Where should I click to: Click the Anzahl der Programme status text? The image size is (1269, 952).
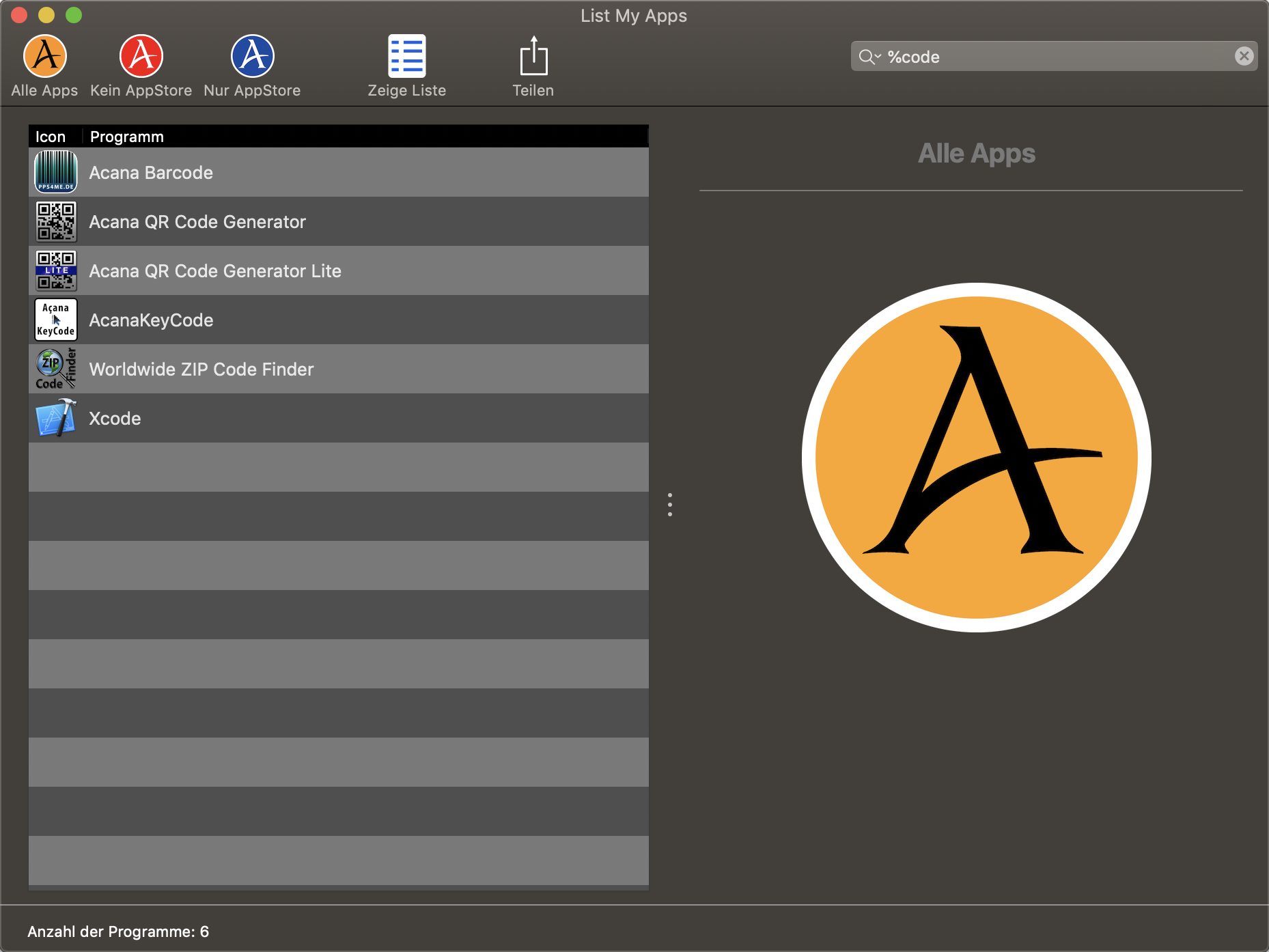[118, 932]
